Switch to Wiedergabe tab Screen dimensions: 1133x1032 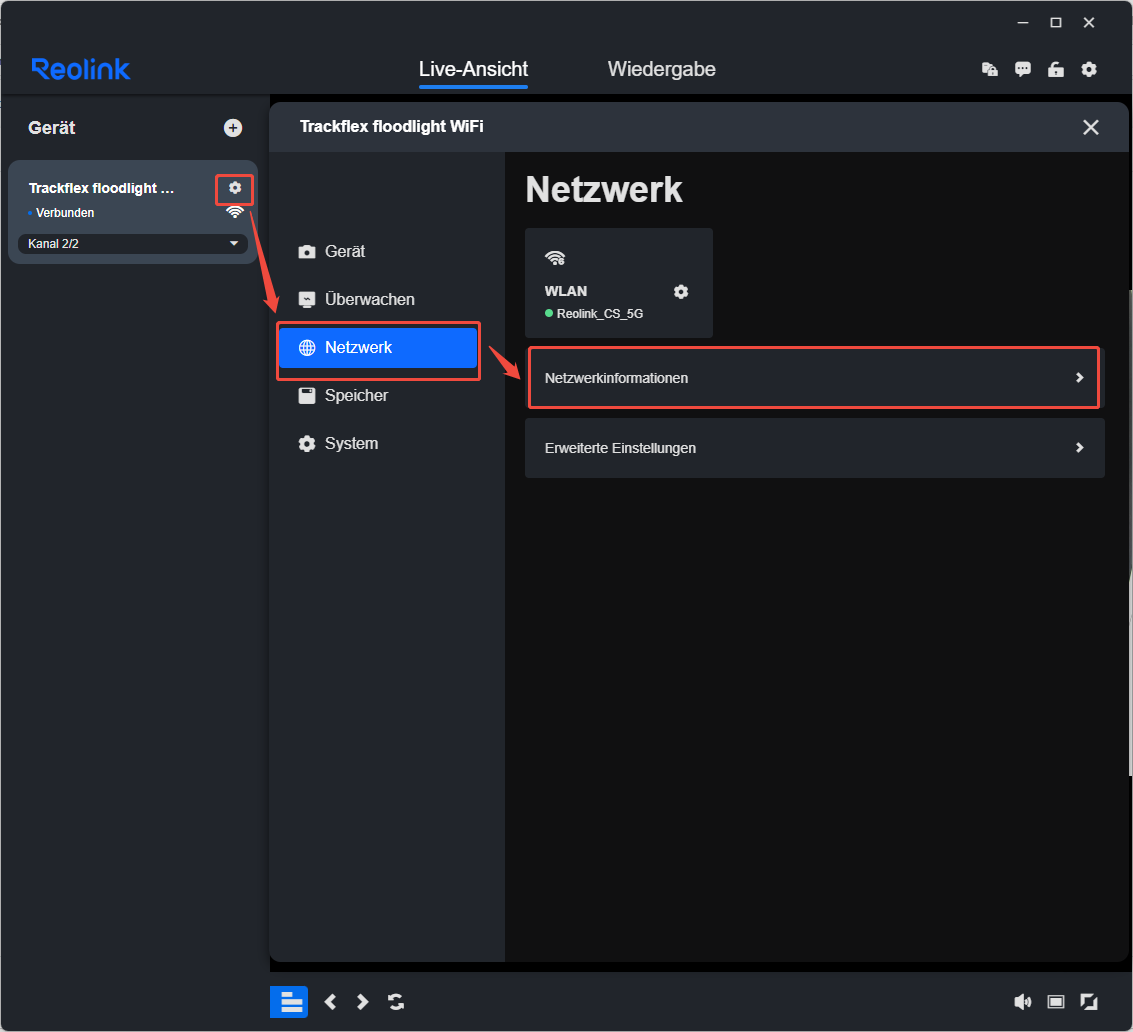pyautogui.click(x=661, y=69)
